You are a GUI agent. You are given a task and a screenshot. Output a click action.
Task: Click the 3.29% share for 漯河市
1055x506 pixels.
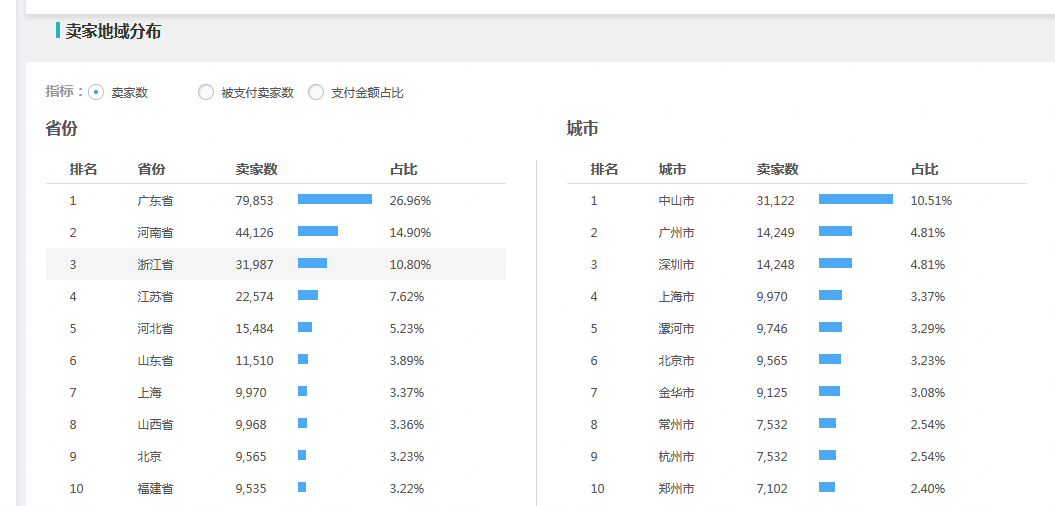929,328
